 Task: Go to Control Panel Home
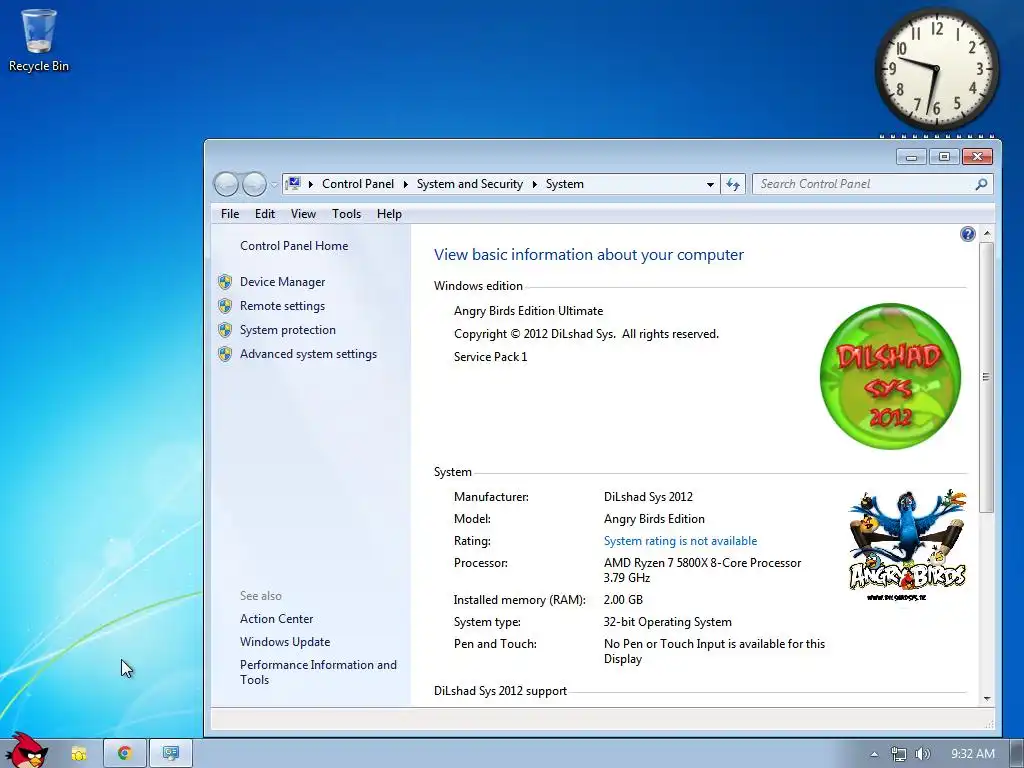[x=294, y=246]
